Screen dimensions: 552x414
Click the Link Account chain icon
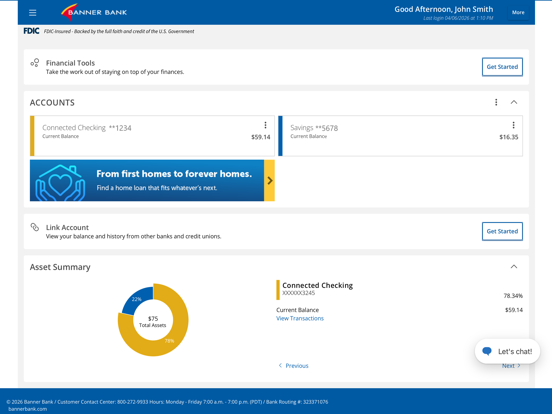(34, 227)
